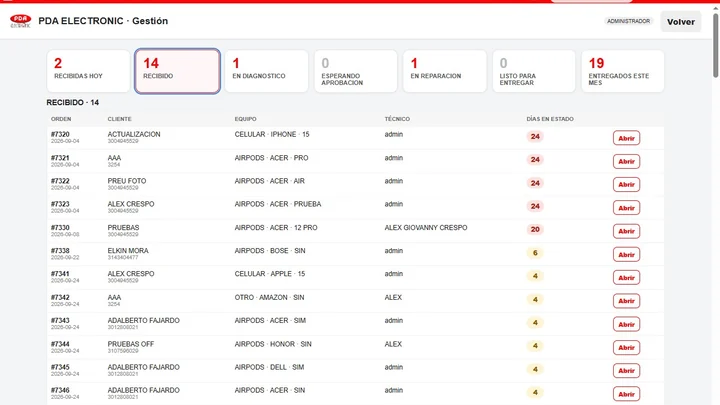Image resolution: width=720 pixels, height=405 pixels.
Task: Click the page vertical scrollbar
Action: (715, 46)
